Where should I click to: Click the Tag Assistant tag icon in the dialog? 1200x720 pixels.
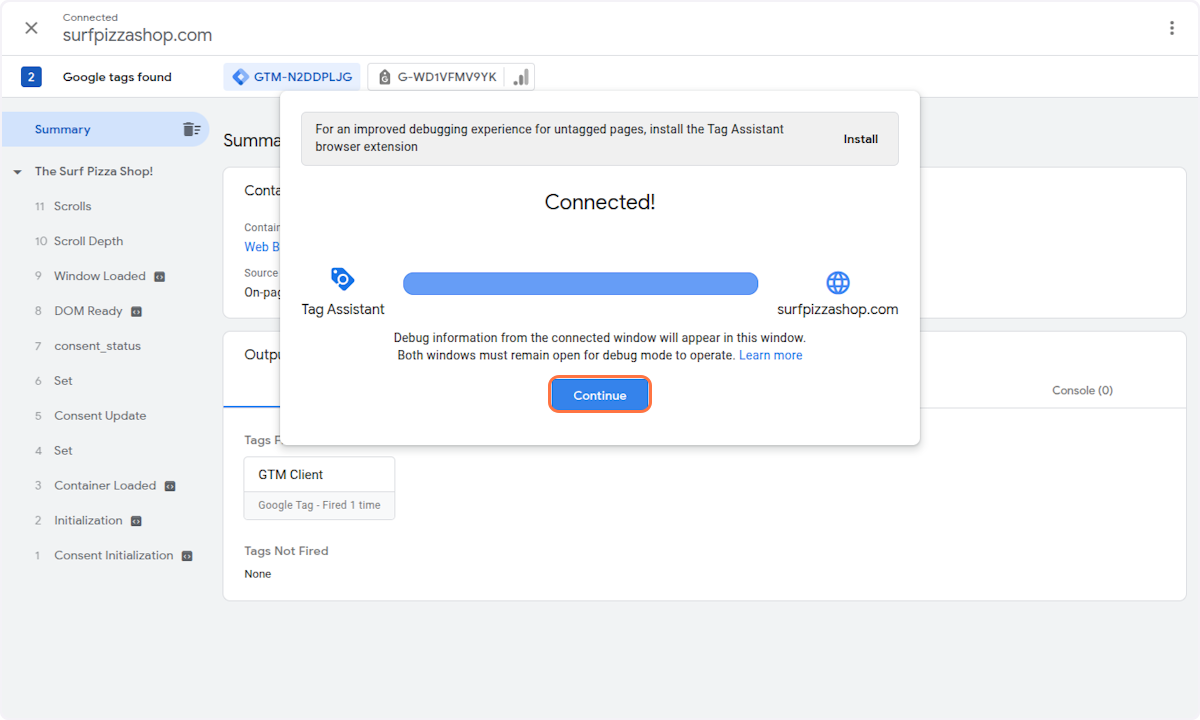click(342, 279)
